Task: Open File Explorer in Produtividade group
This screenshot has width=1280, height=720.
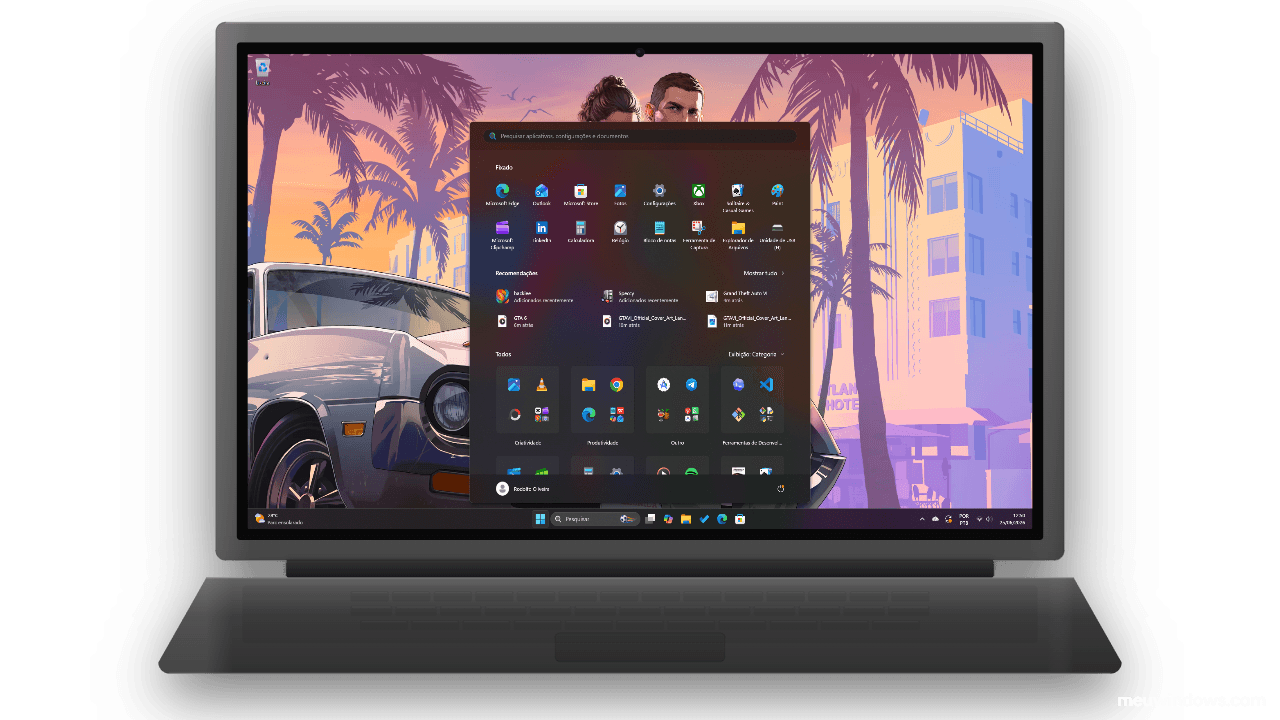Action: 589,385
